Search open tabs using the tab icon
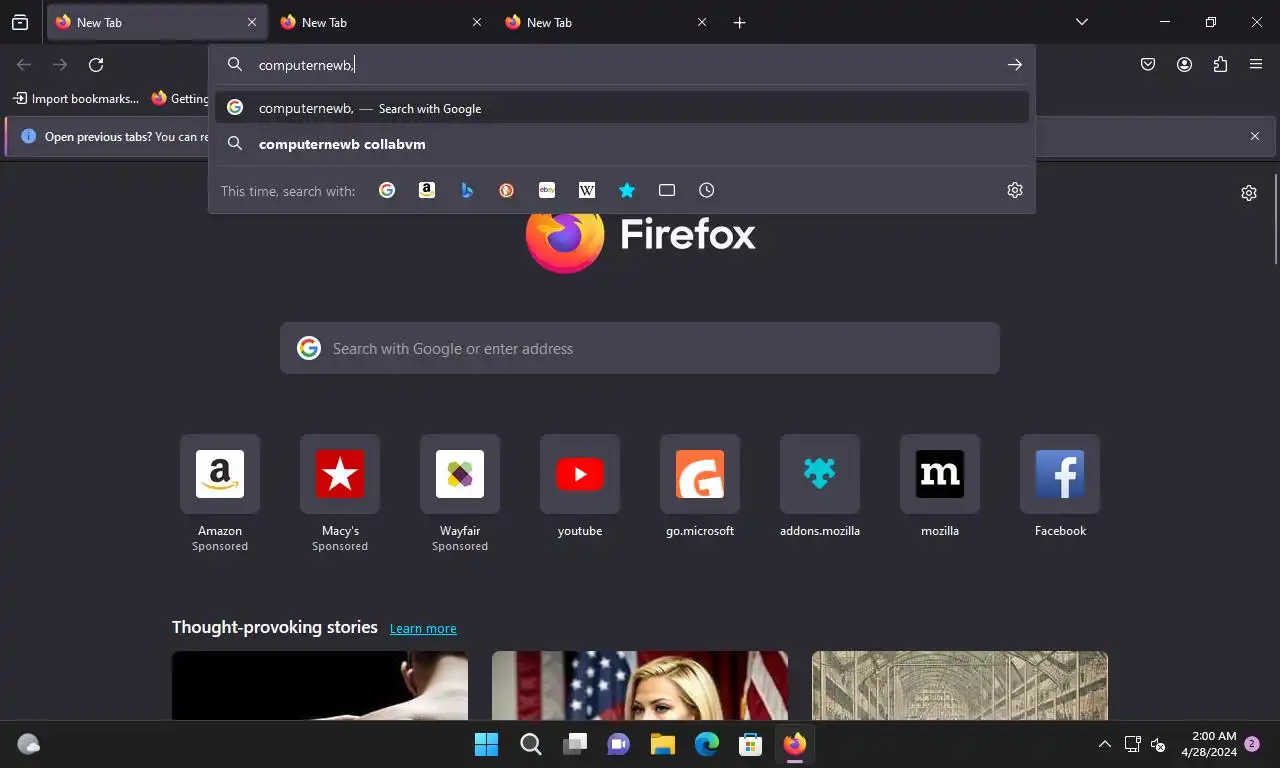 click(667, 190)
